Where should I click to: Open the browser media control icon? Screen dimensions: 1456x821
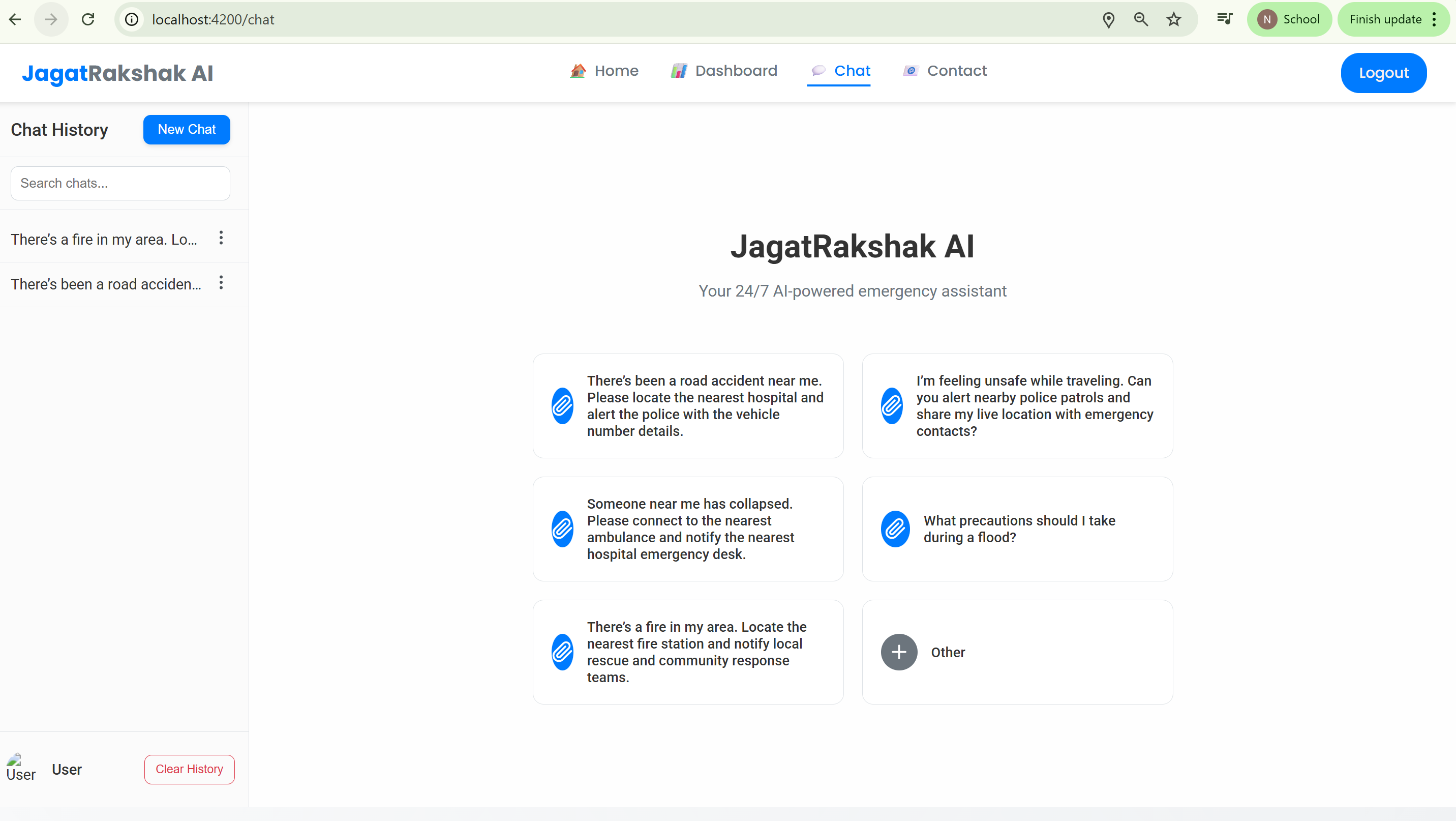pyautogui.click(x=1224, y=19)
